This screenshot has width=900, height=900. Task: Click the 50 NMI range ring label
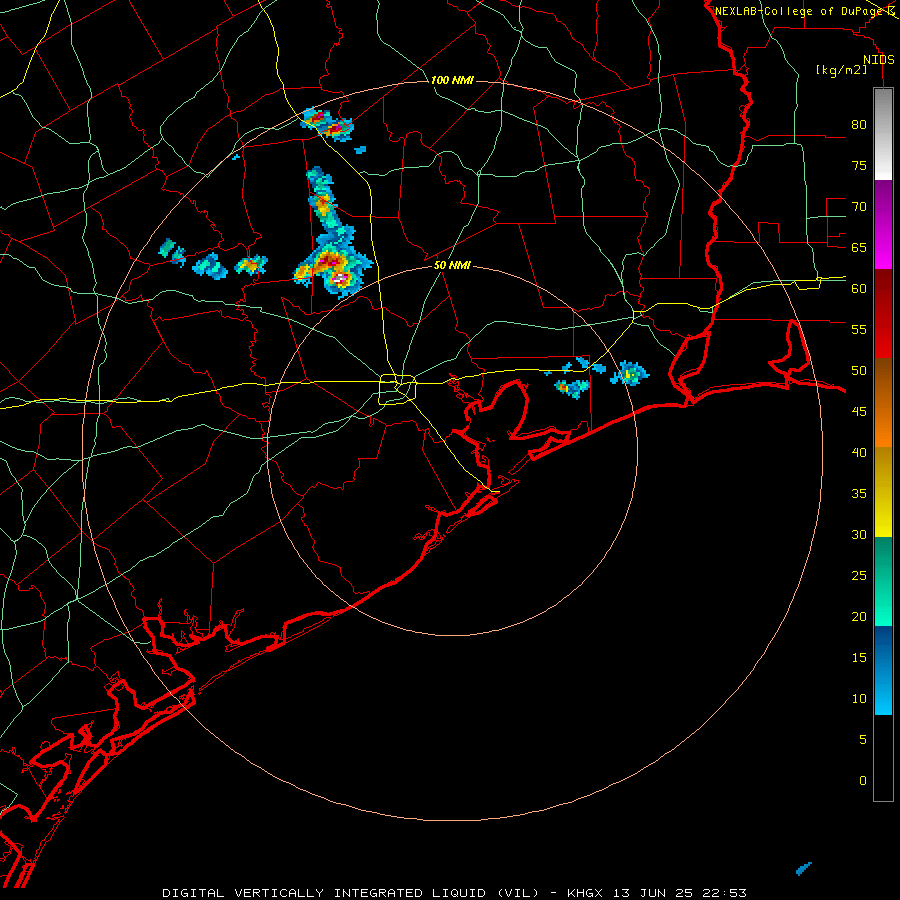tap(452, 265)
